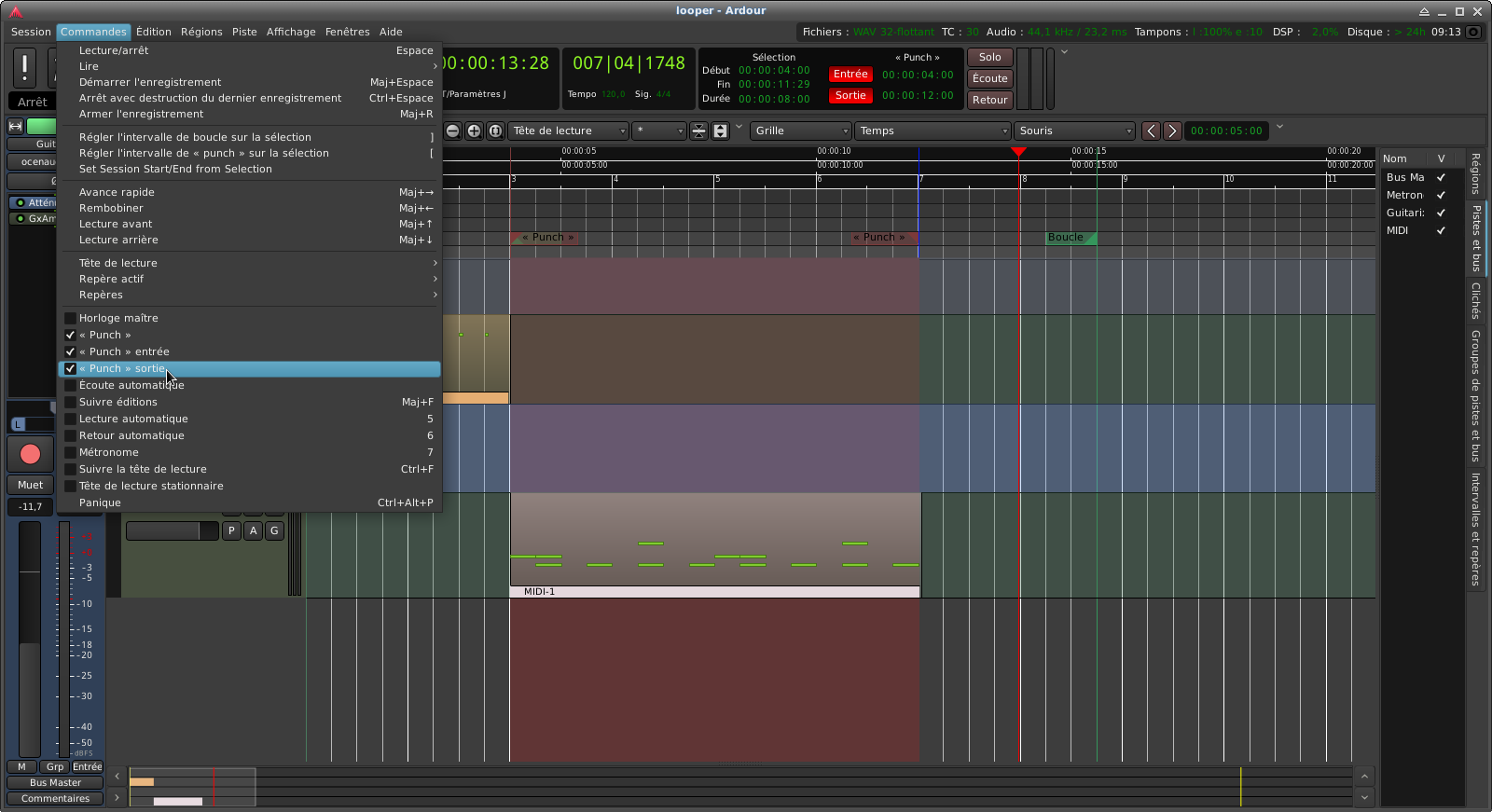Expand the Tête de lecture zoom focus dropdown
This screenshot has width=1492, height=812.
pyautogui.click(x=568, y=131)
